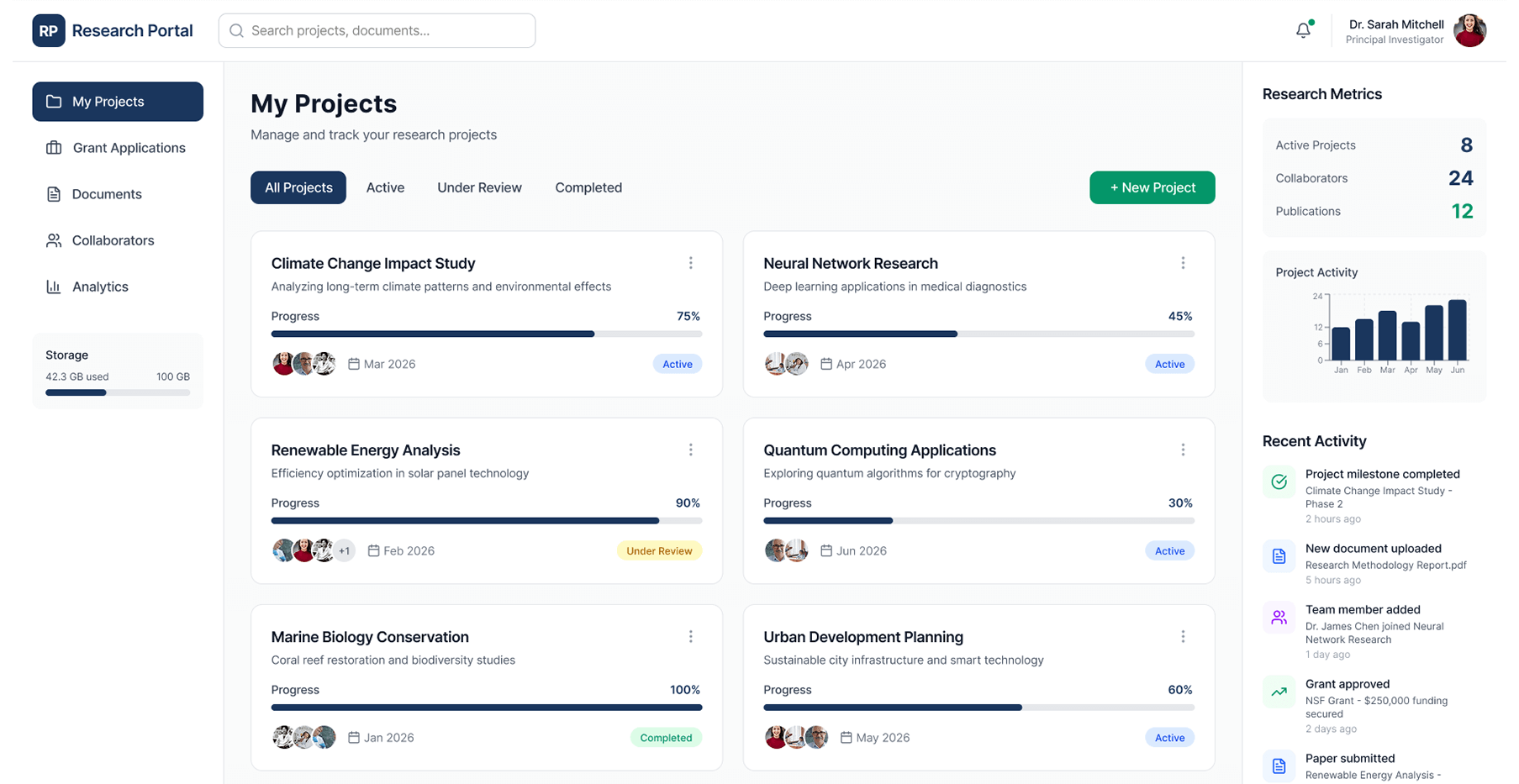Switch to the Completed projects tab
The width and height of the screenshot is (1519, 784).
[x=588, y=187]
